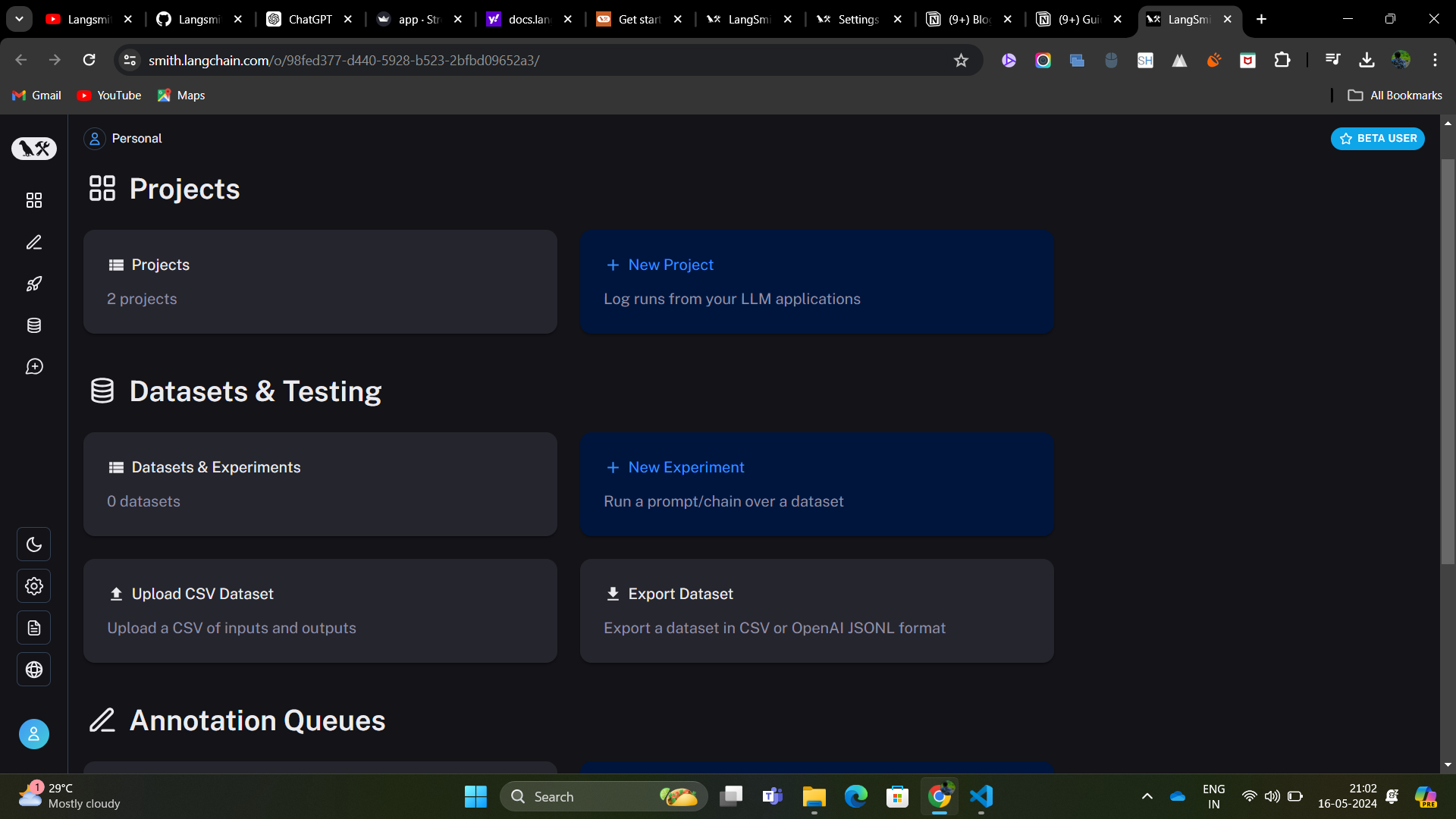Open Annotation Queues pencil icon in sidebar
The width and height of the screenshot is (1456, 819).
pyautogui.click(x=34, y=242)
